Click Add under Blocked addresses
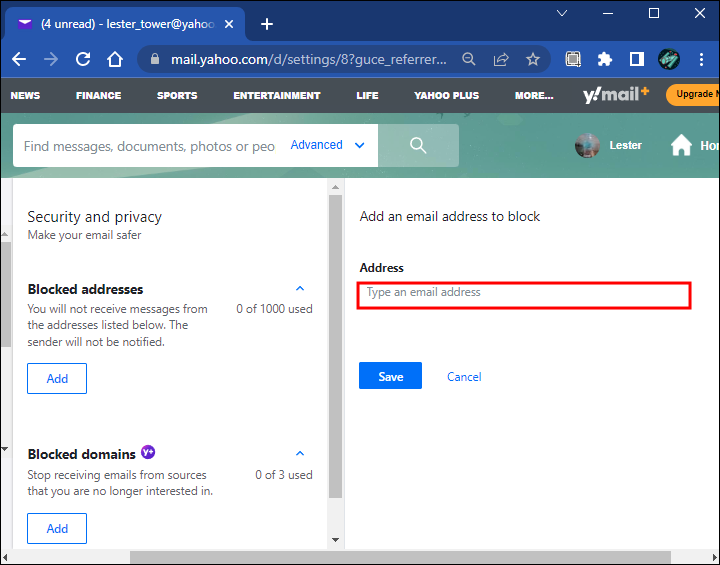This screenshot has height=565, width=720. point(57,379)
